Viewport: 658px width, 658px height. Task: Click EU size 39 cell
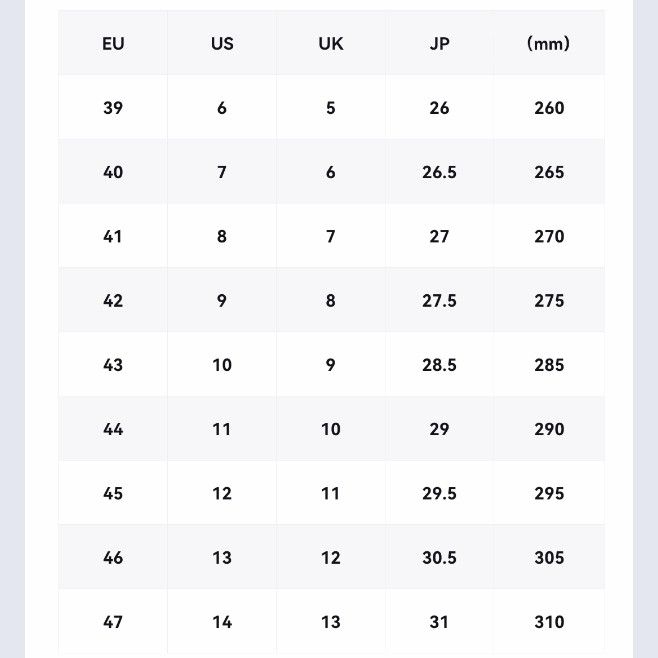(x=113, y=108)
